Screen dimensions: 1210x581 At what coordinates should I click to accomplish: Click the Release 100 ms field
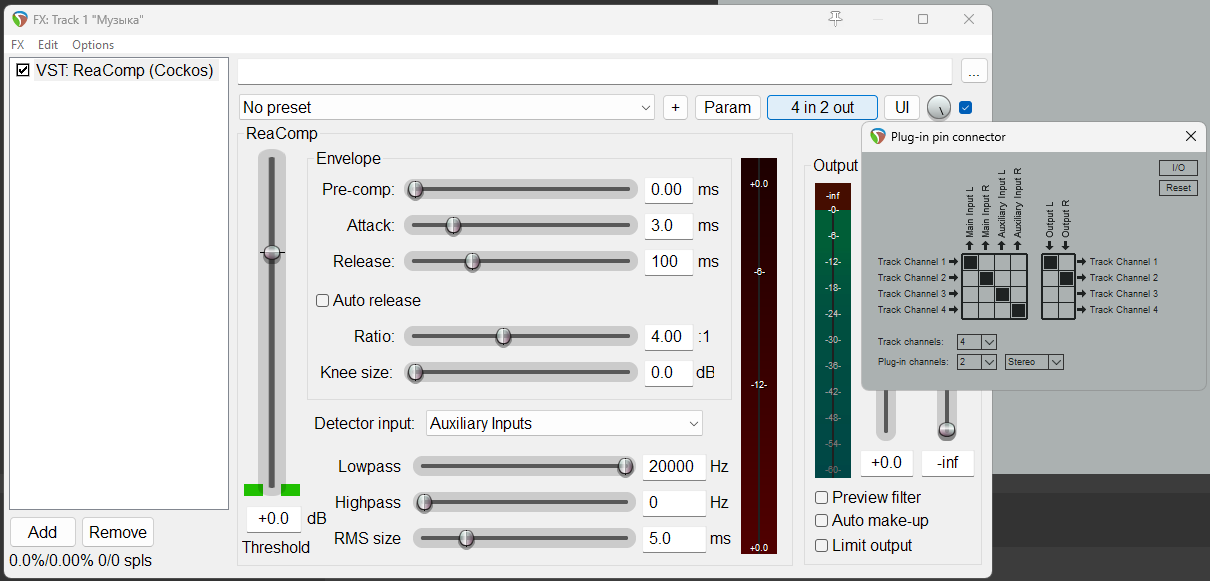click(668, 261)
